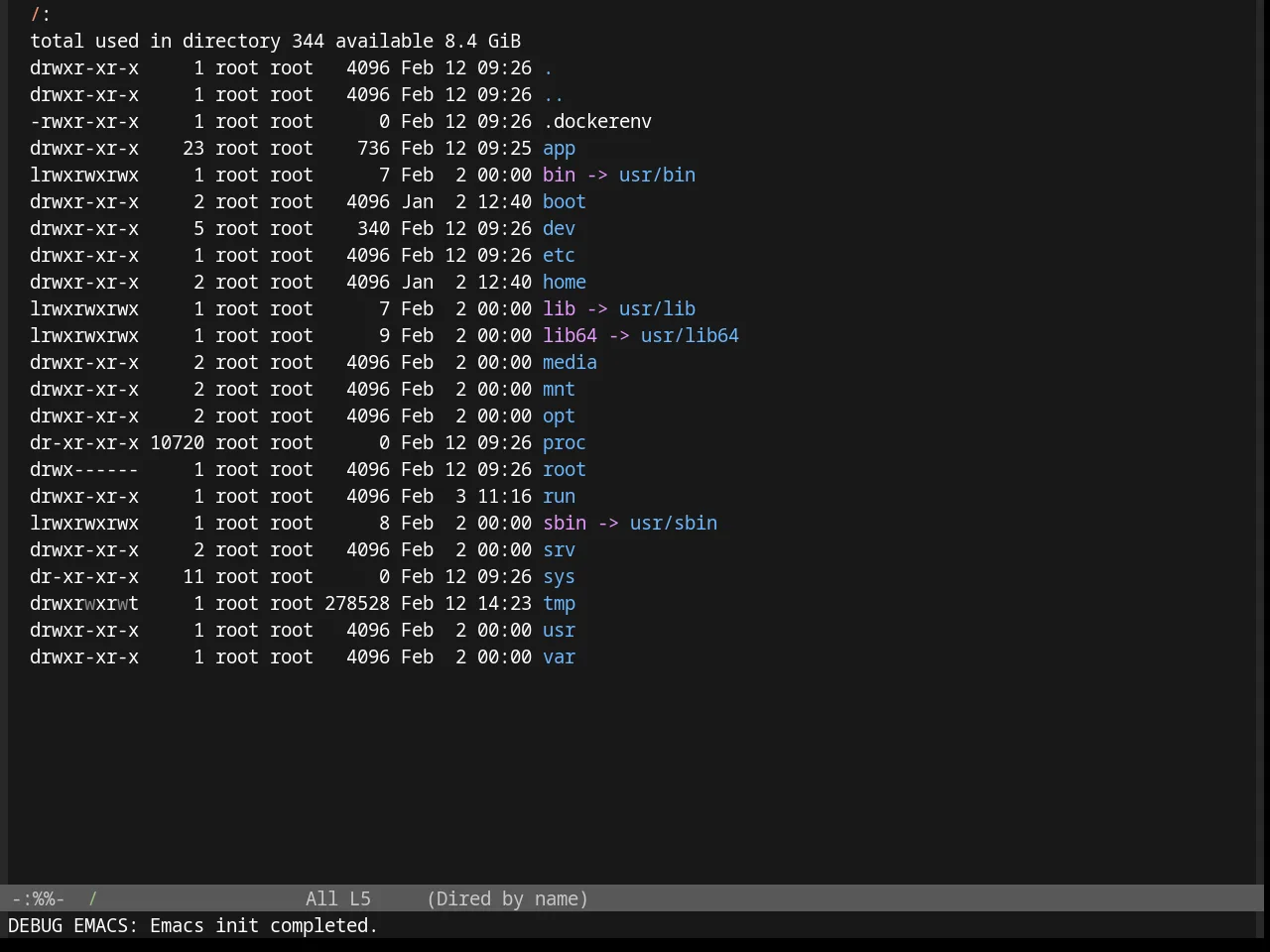Click the drwxrwxrwt permissions of tmp
This screenshot has height=952, width=1270.
pos(84,604)
